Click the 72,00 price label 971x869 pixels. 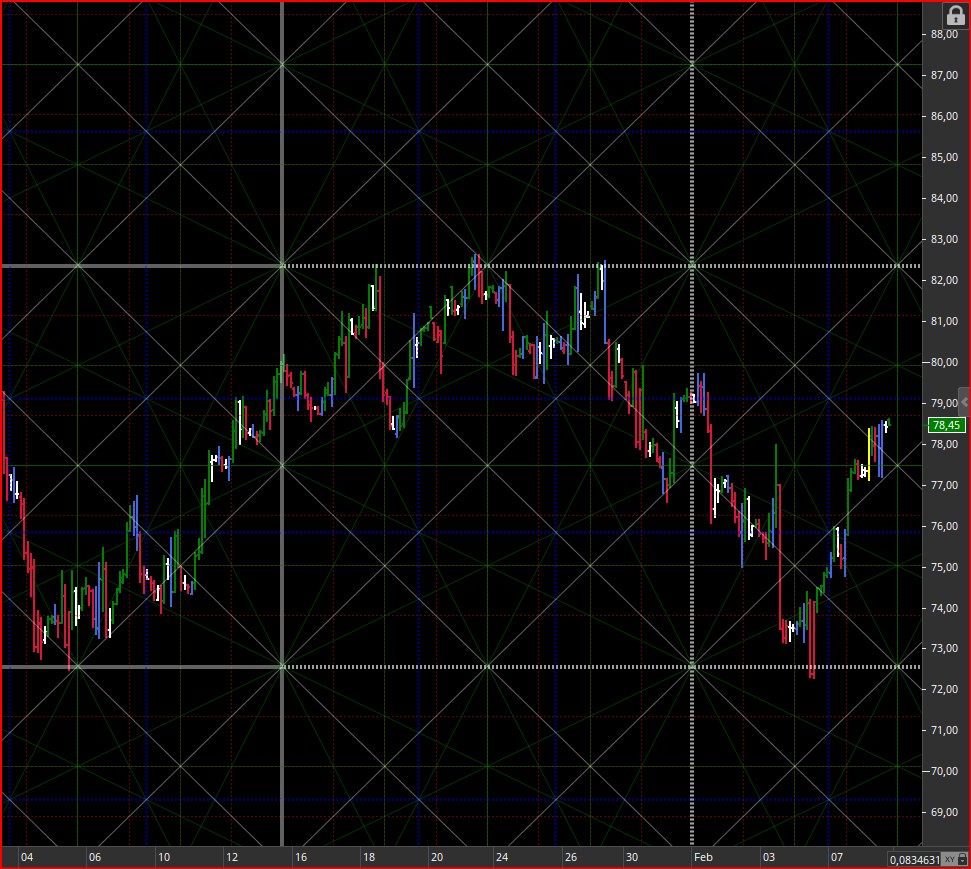point(944,689)
